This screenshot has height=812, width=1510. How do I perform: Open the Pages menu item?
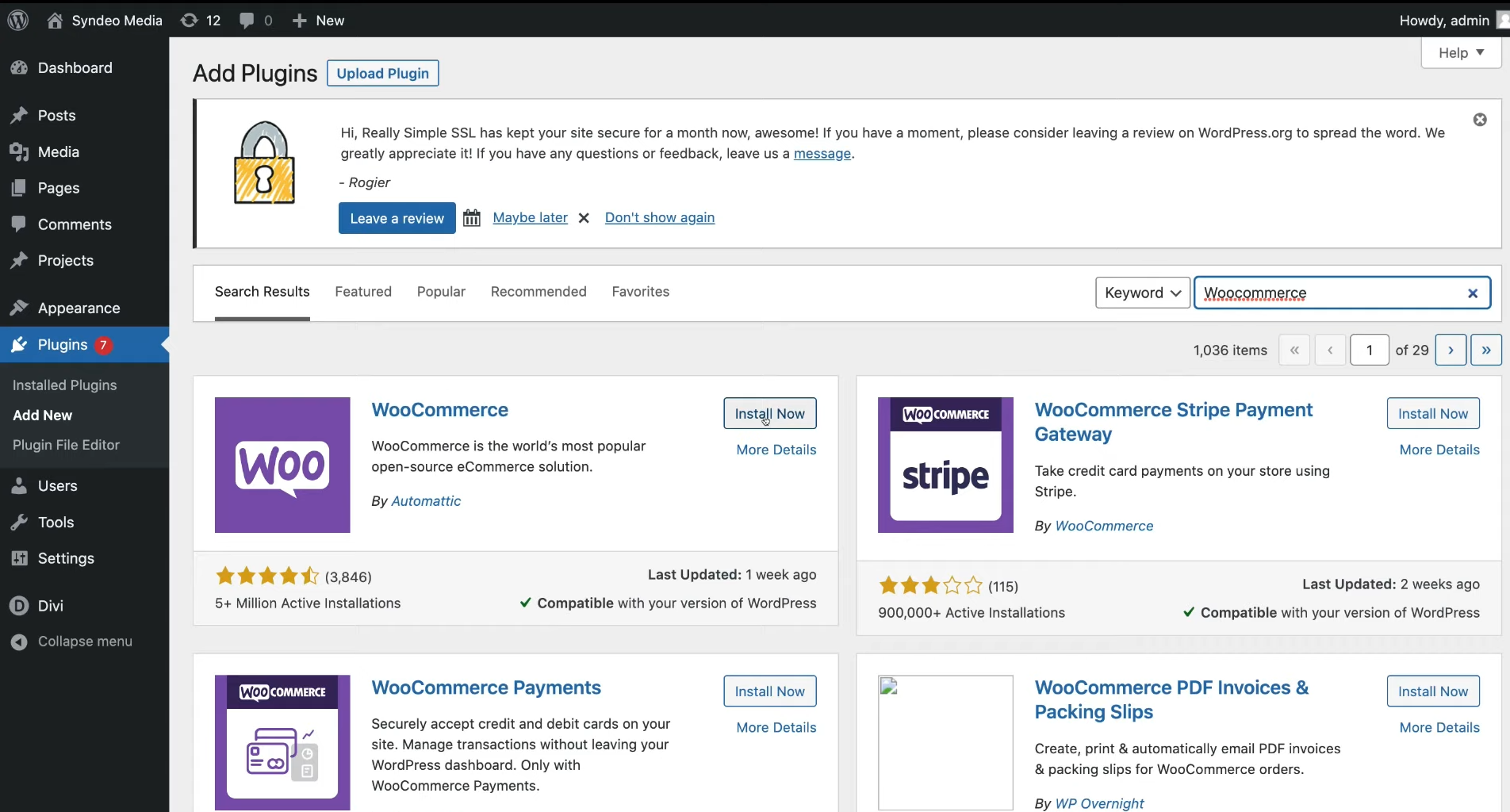click(x=84, y=188)
